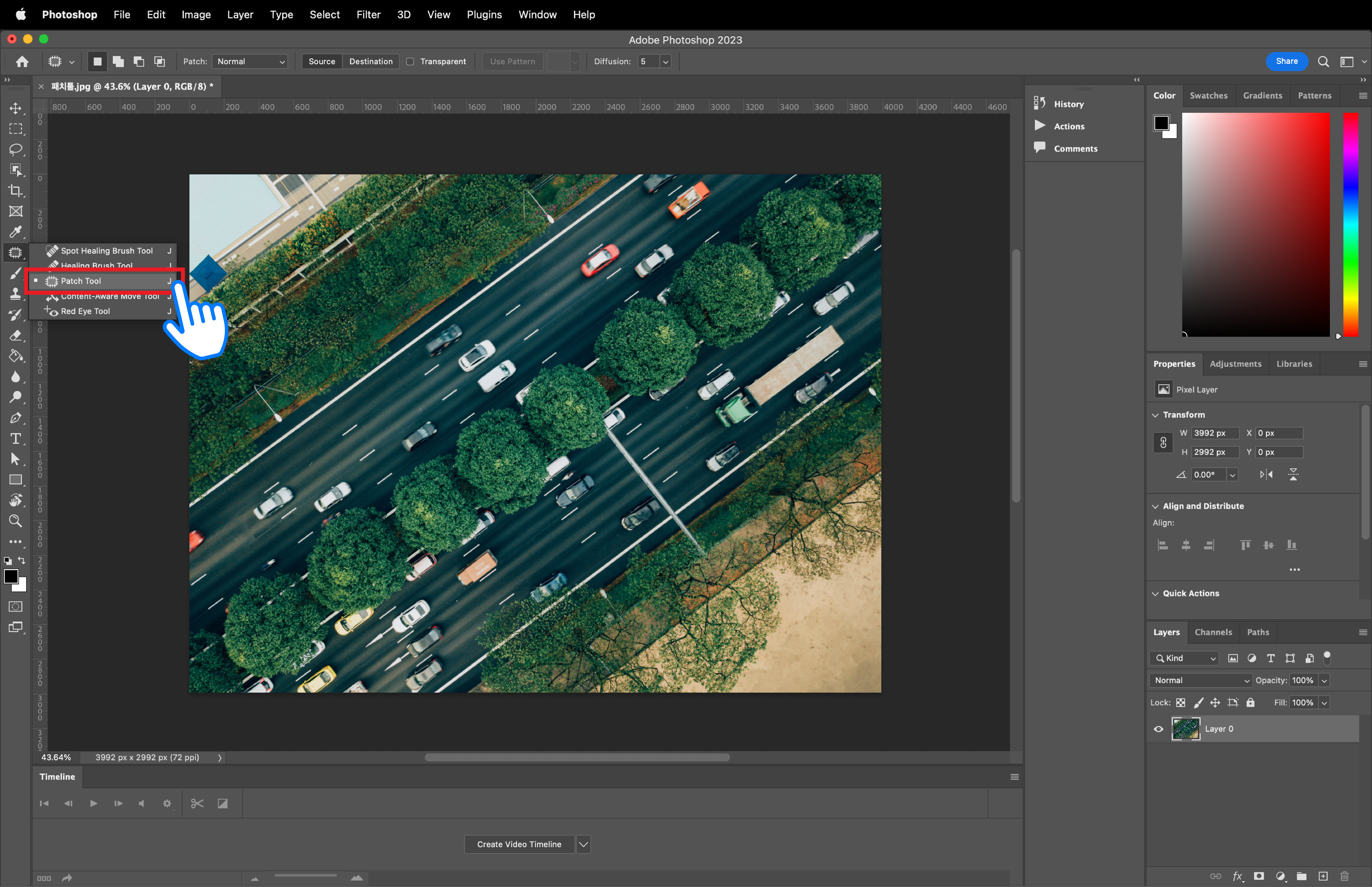1372x887 pixels.
Task: Select the Horizontal Type tool
Action: (16, 438)
